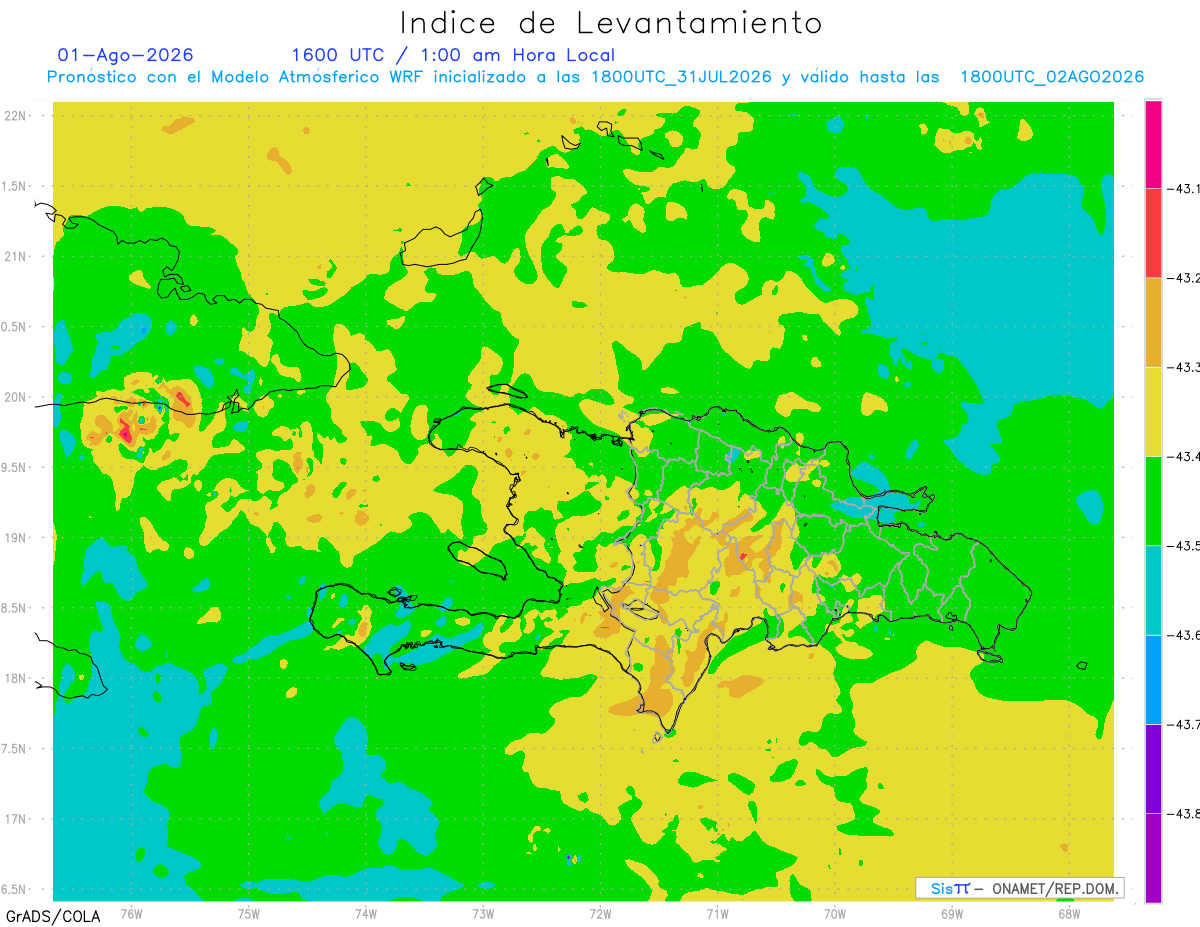Click the "SisTT" logo text in the label box
Viewport: 1200px width, 927px height.
coord(950,888)
